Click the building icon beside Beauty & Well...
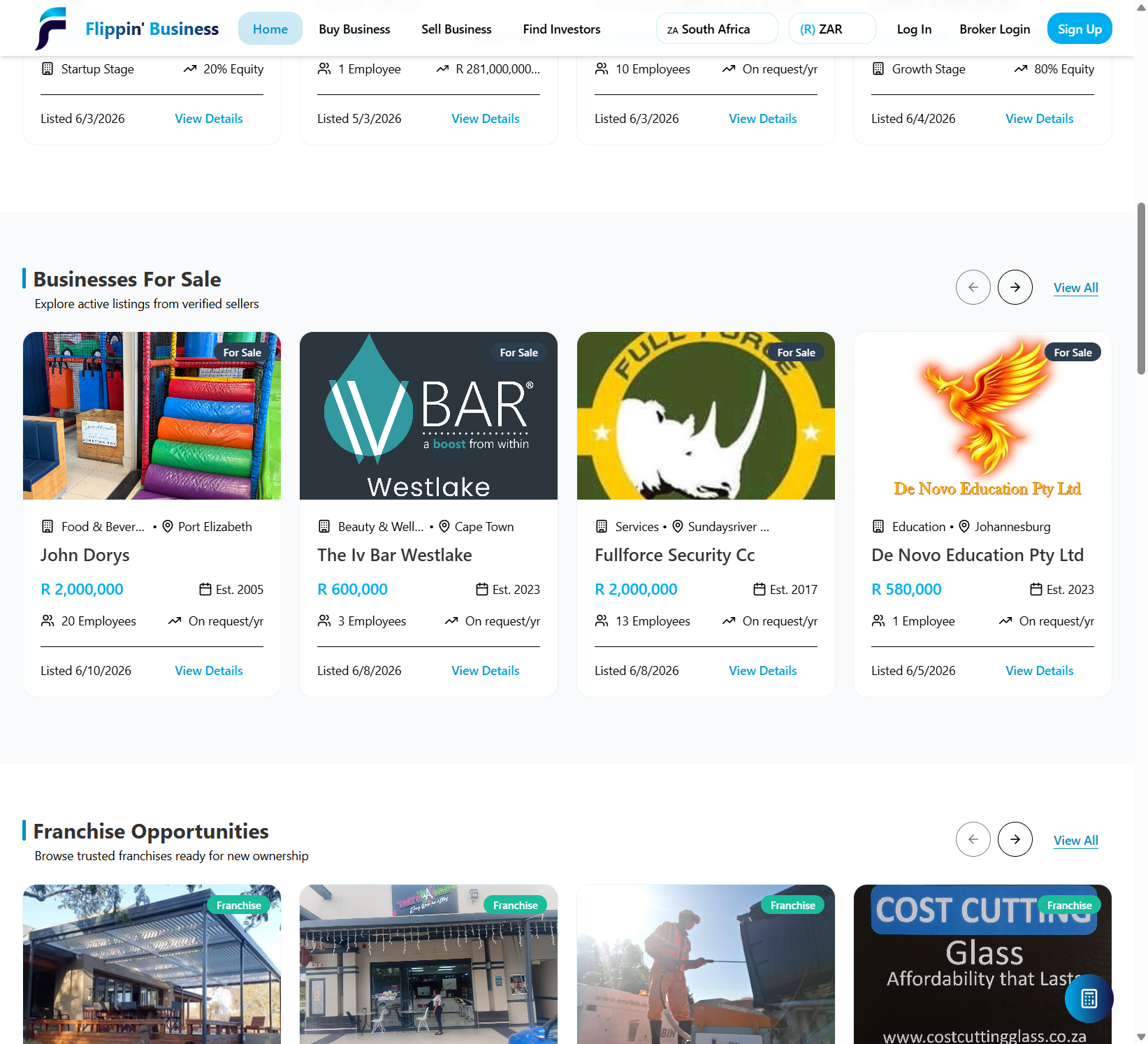The image size is (1148, 1044). [x=324, y=526]
